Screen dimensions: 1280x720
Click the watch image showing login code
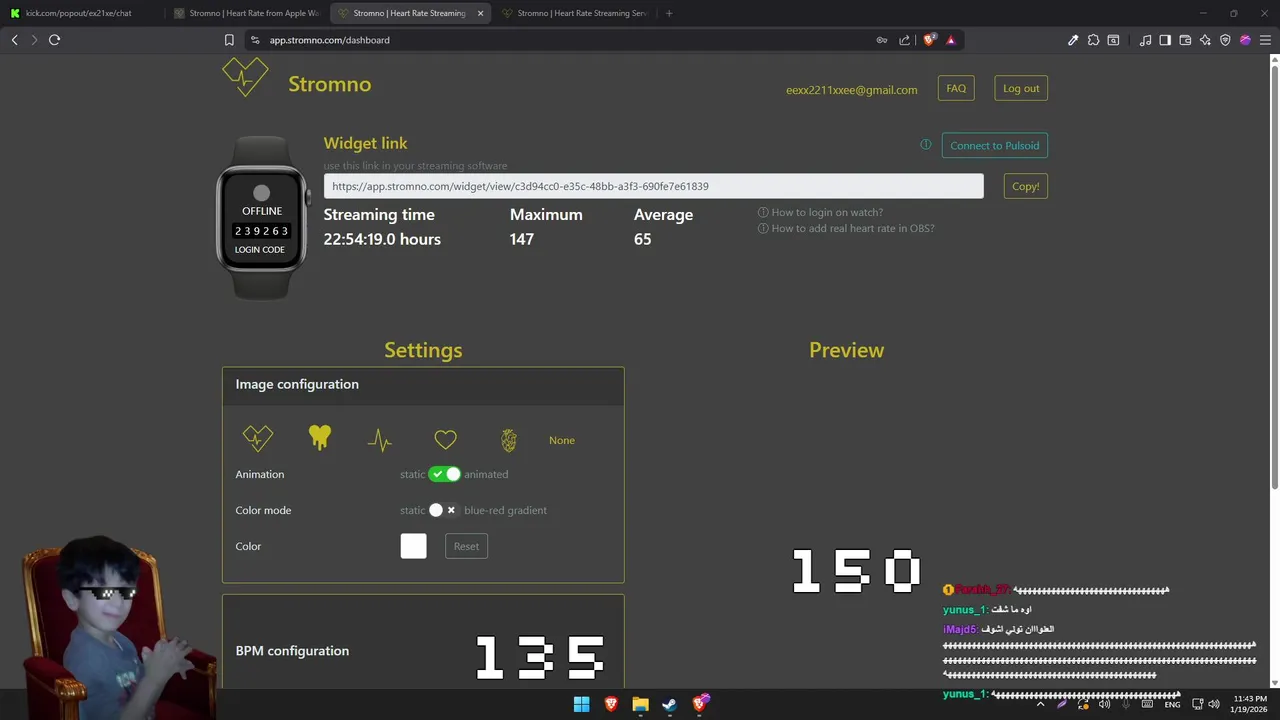click(261, 217)
